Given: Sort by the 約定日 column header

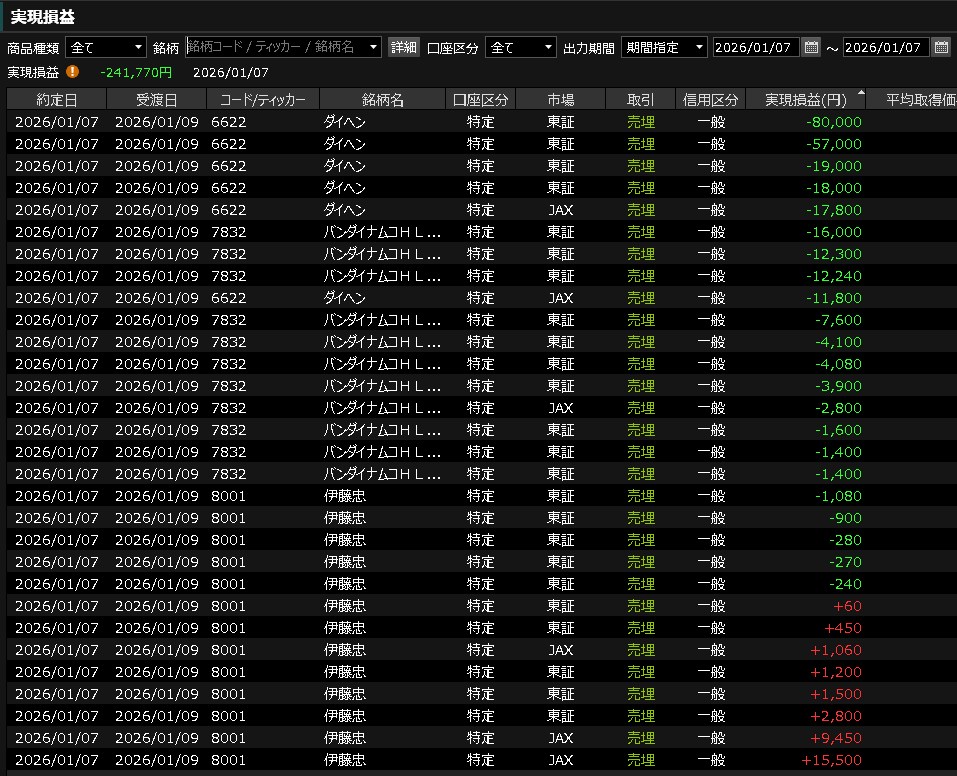Looking at the screenshot, I should [56, 100].
